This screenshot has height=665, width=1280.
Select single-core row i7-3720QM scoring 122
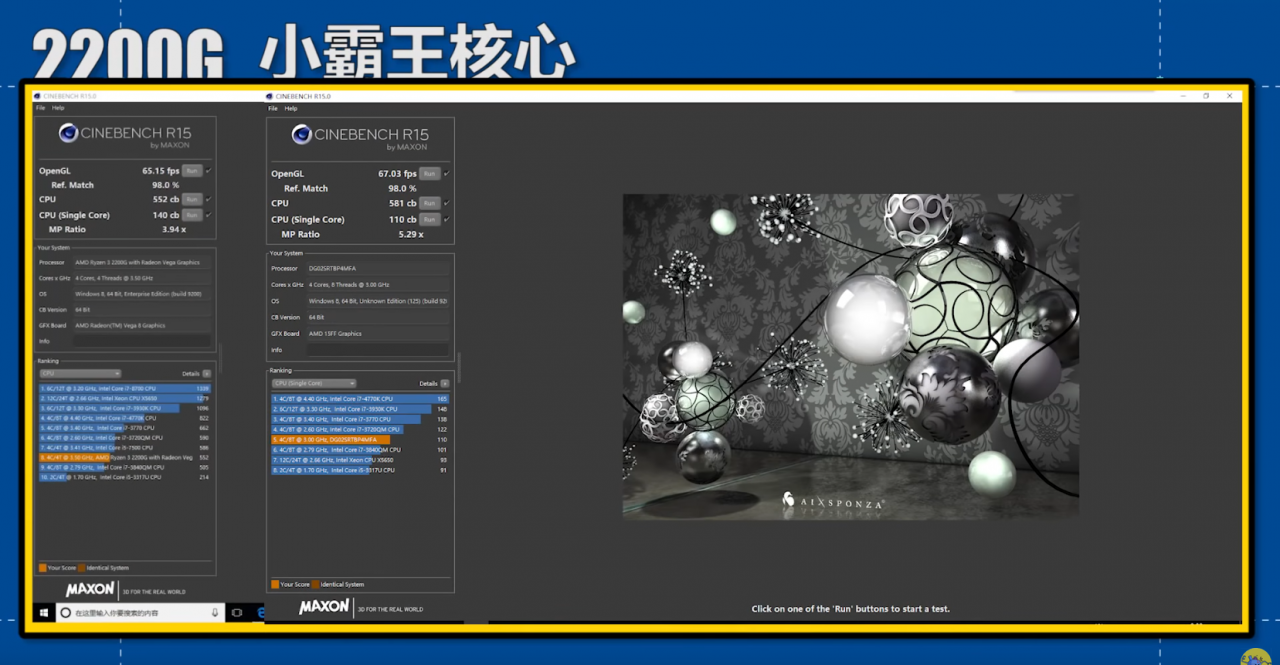point(361,429)
